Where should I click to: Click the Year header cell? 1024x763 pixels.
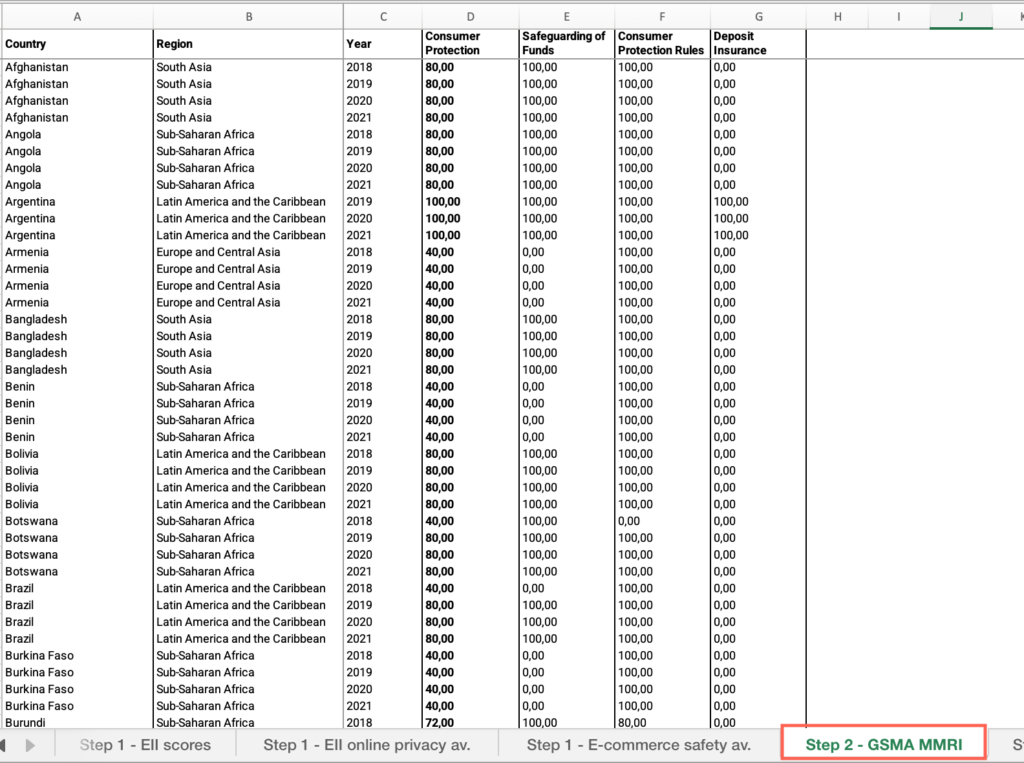[383, 44]
